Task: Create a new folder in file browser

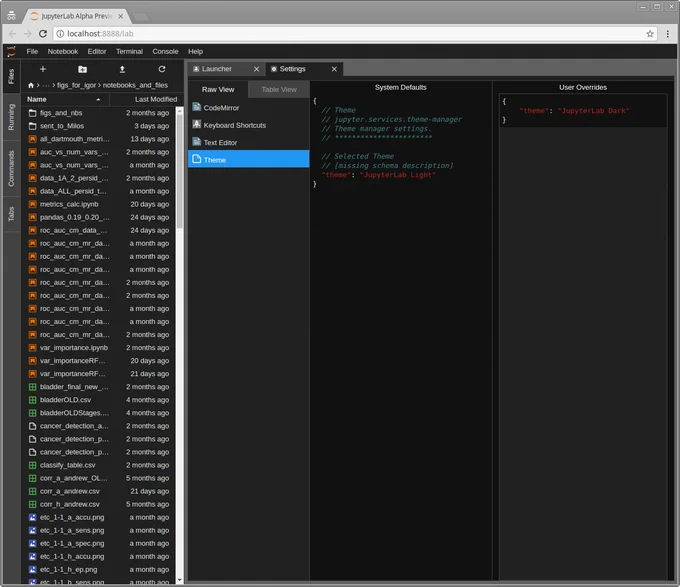Action: pyautogui.click(x=82, y=69)
